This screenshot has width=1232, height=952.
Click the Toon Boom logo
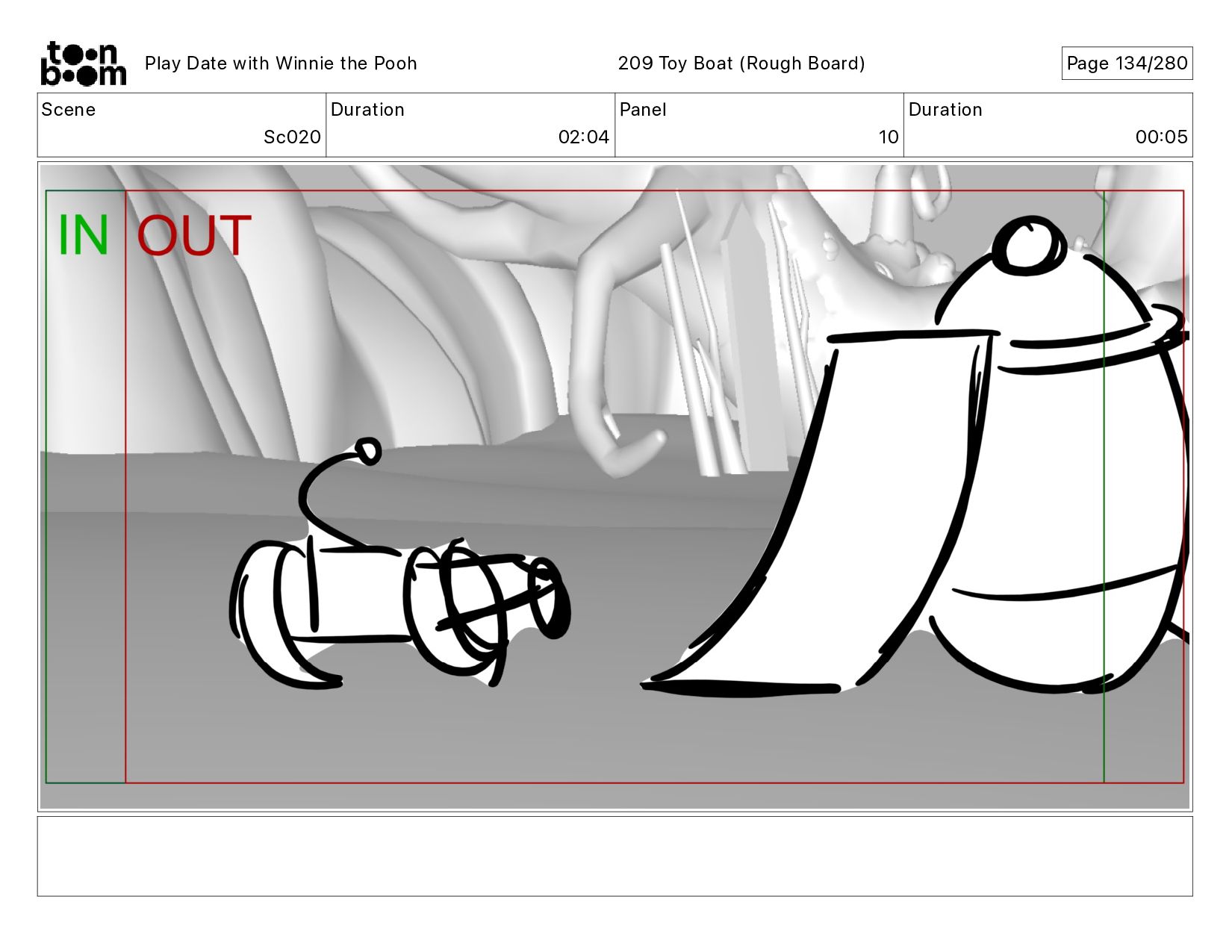(x=83, y=63)
